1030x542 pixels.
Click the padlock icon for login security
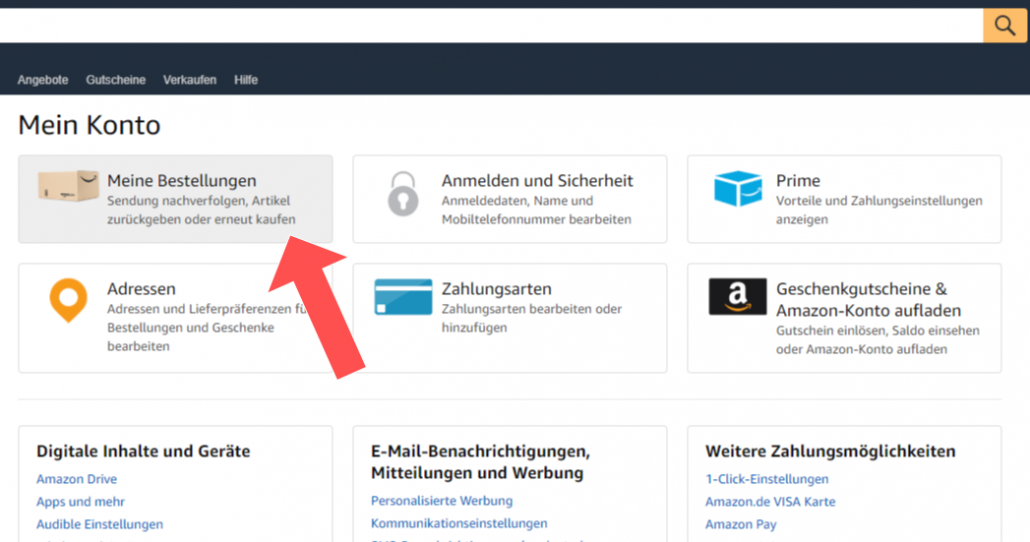tap(403, 193)
